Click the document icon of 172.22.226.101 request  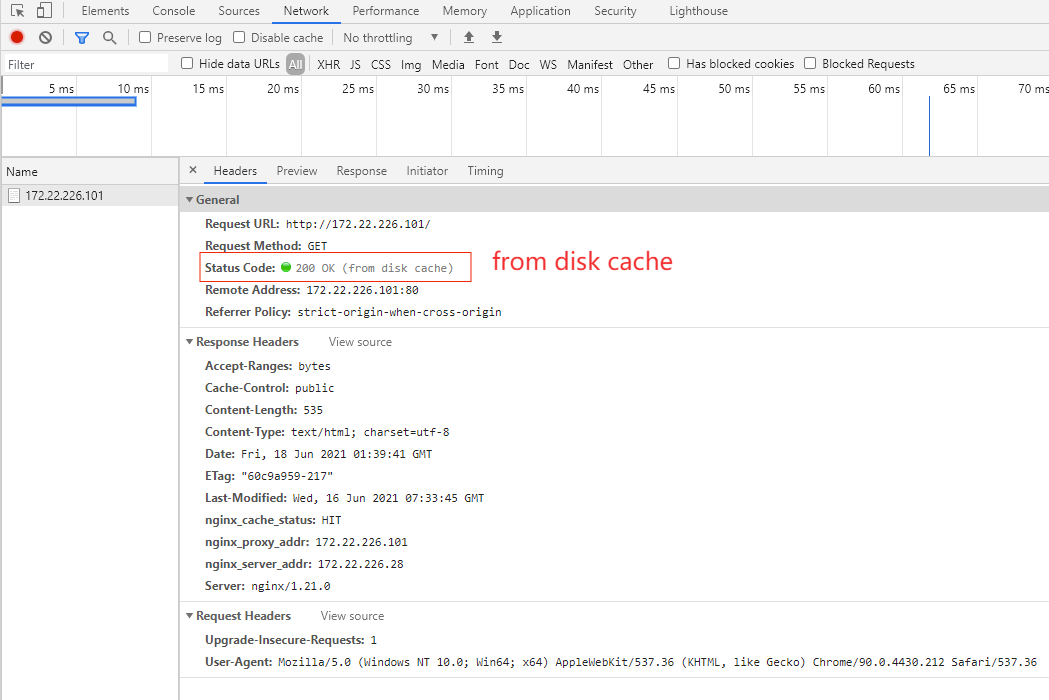pyautogui.click(x=13, y=195)
